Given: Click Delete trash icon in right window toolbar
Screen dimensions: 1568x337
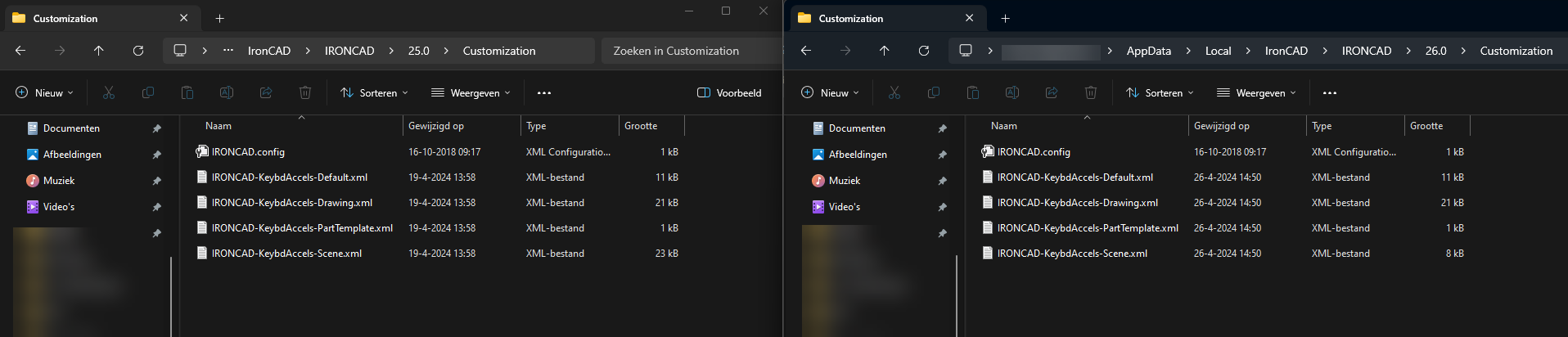Looking at the screenshot, I should (x=1091, y=93).
